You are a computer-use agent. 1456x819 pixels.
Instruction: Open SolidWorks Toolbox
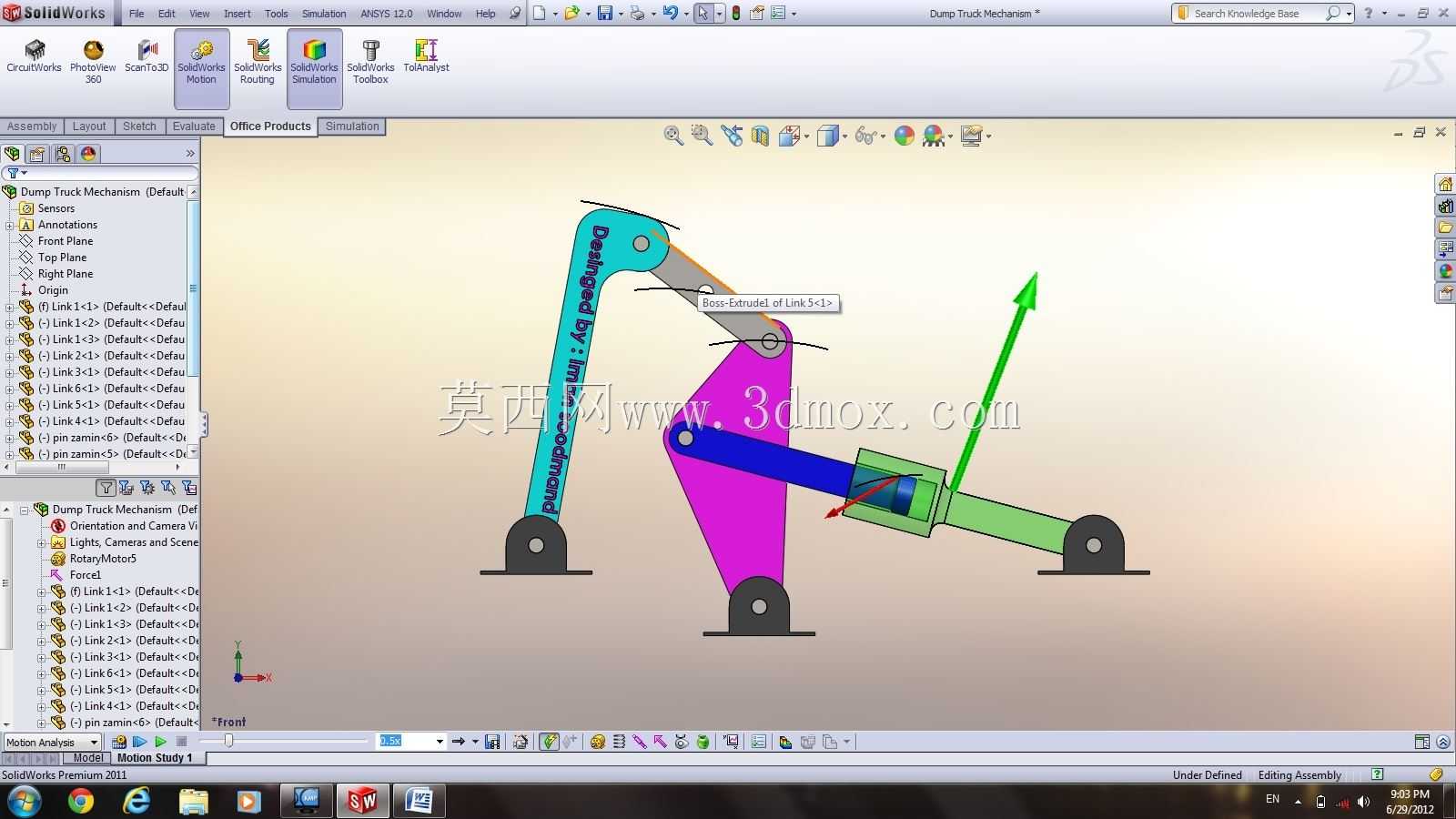click(370, 62)
